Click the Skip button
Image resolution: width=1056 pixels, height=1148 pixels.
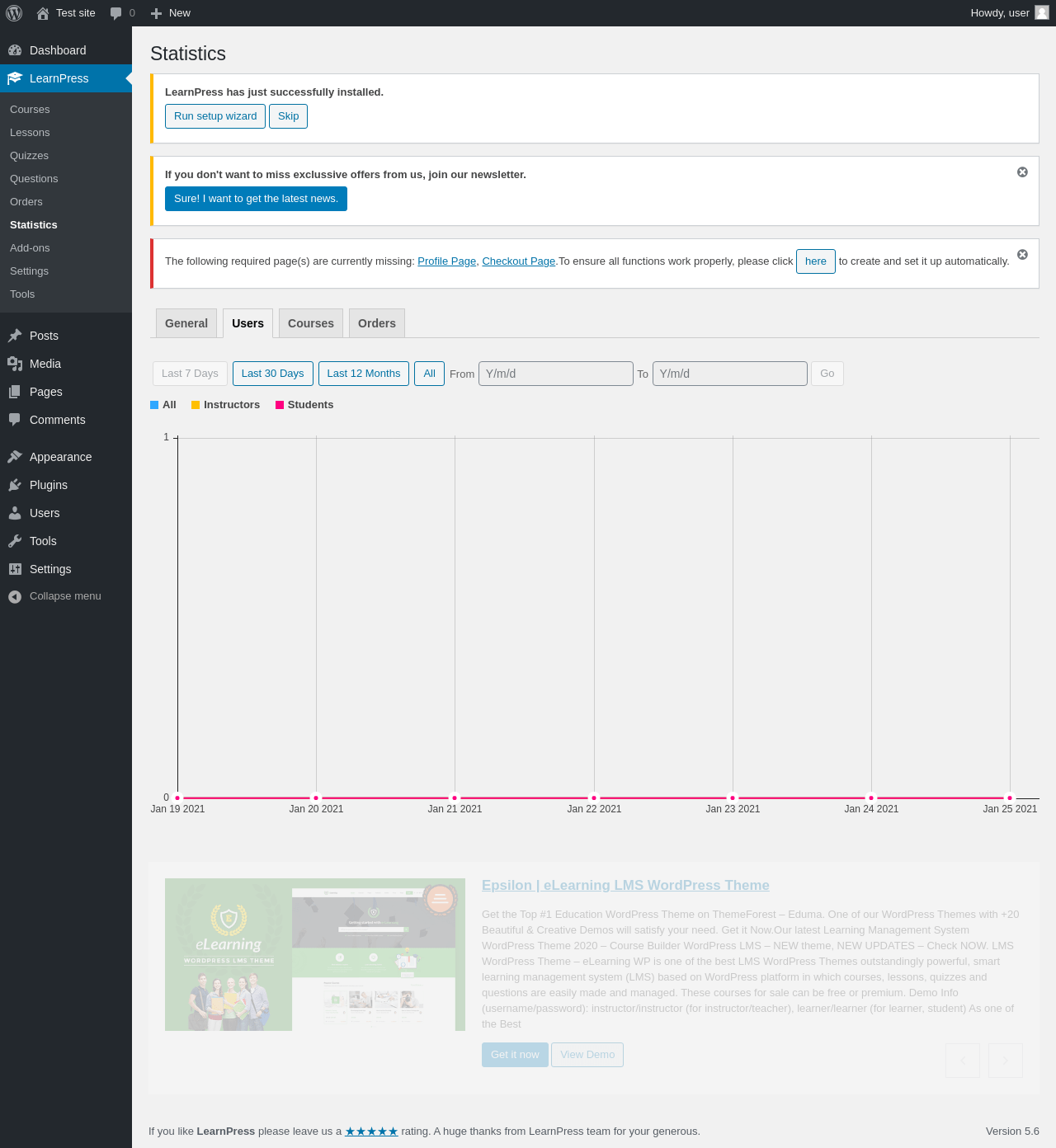(x=289, y=116)
